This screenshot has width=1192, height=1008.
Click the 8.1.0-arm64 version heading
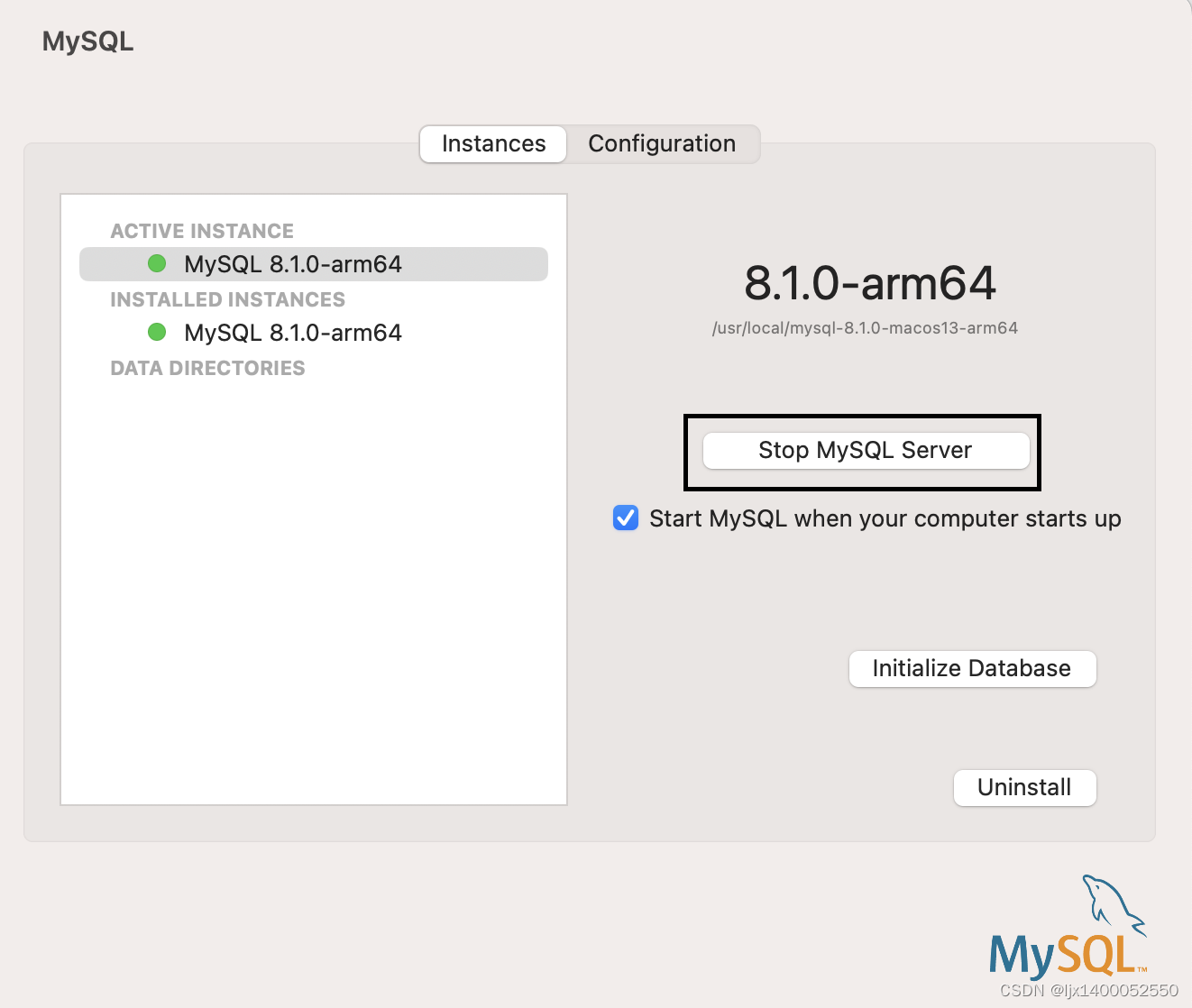pyautogui.click(x=870, y=283)
